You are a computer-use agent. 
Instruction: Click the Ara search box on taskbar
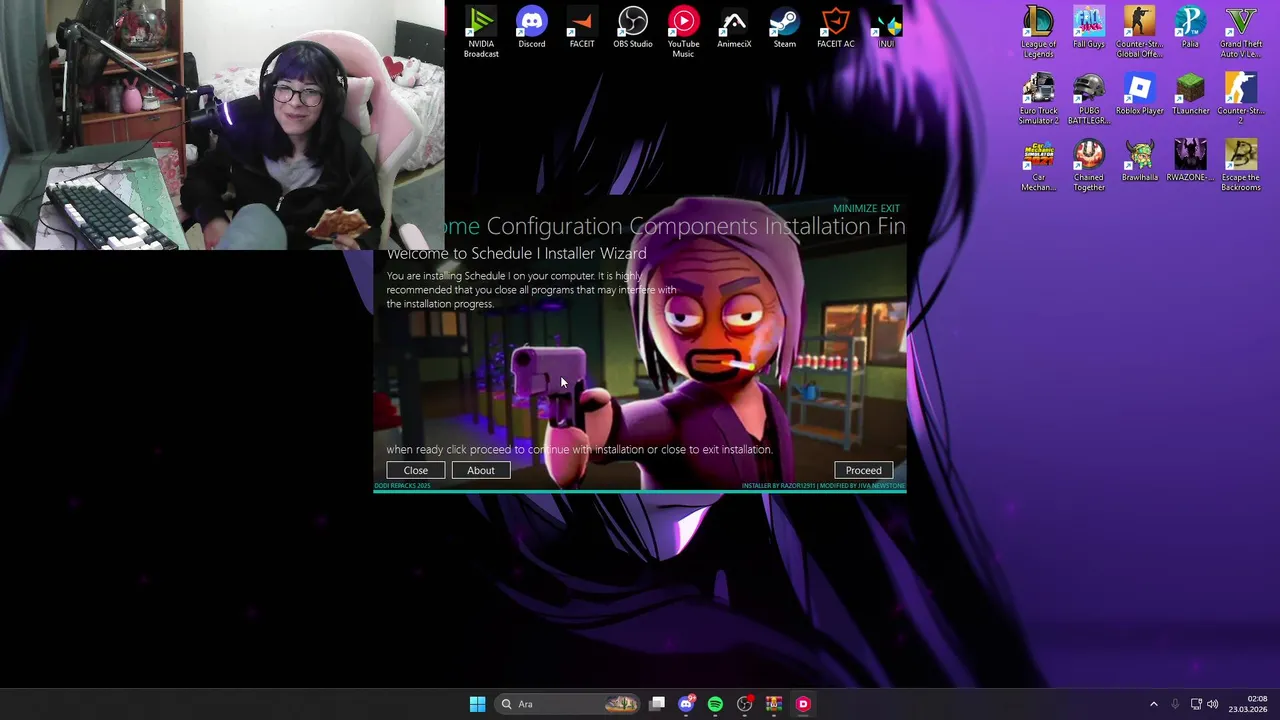click(567, 704)
